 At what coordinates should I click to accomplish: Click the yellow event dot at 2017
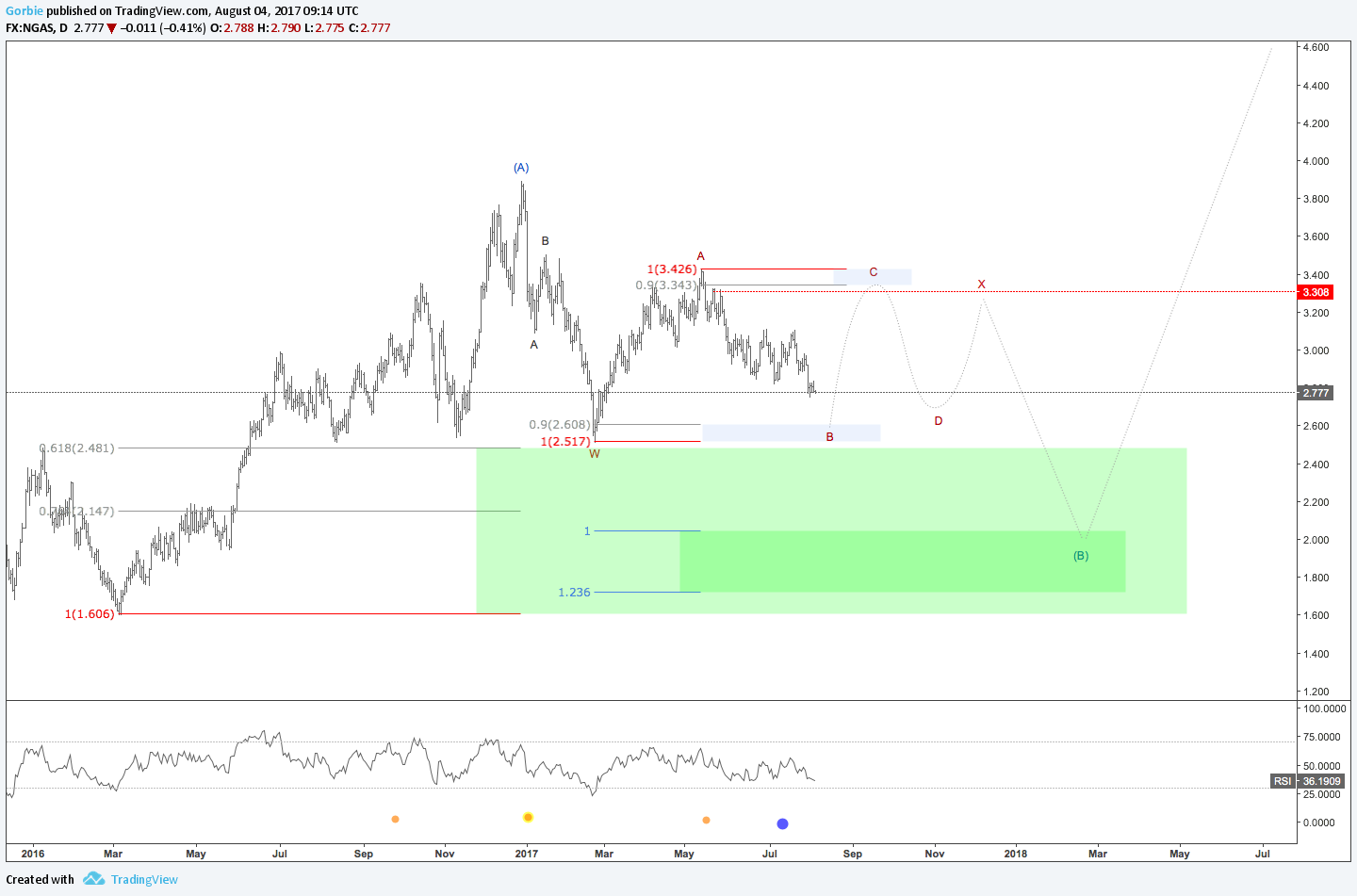(x=528, y=817)
